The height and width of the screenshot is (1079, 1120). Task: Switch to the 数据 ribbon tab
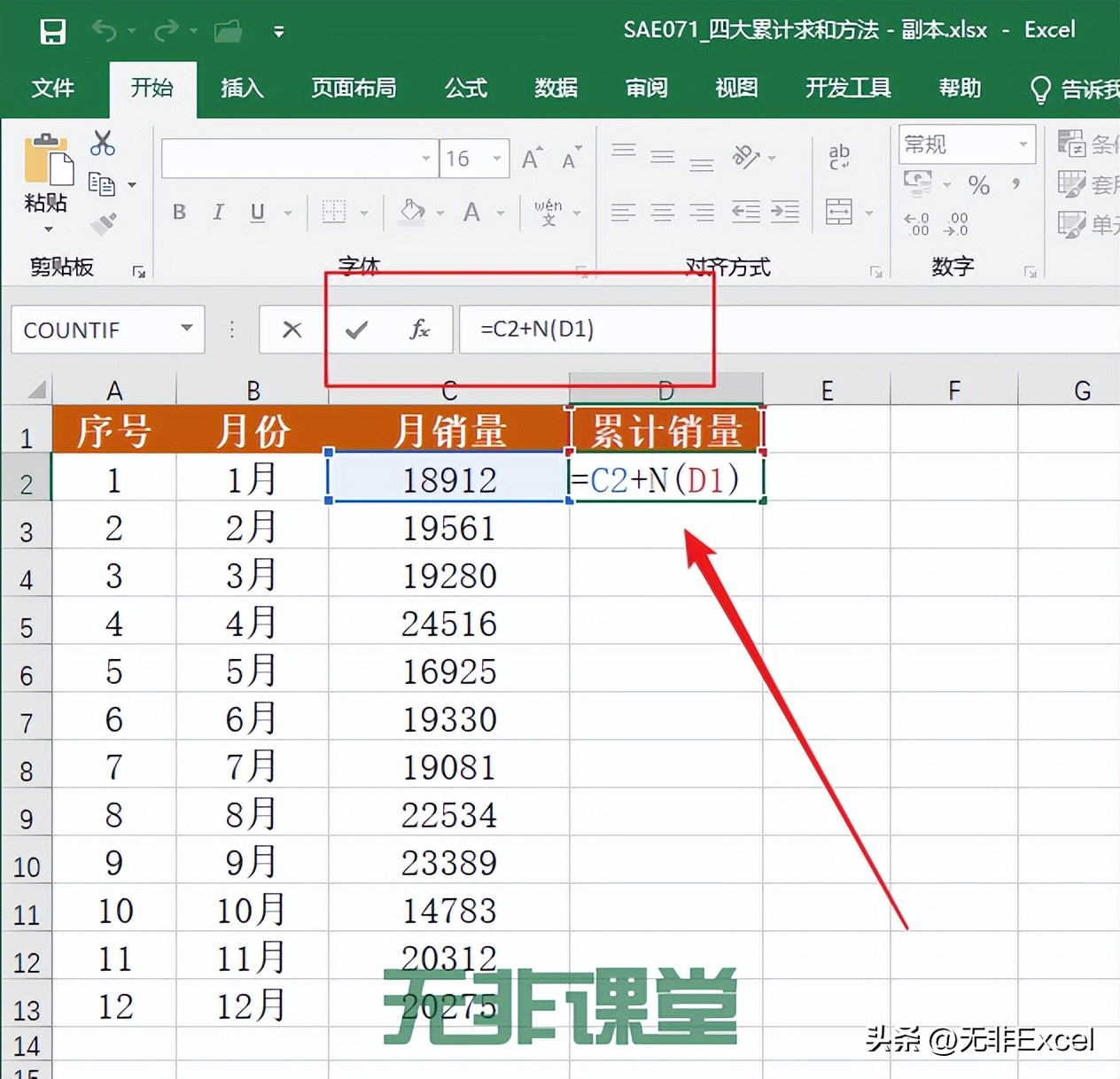tap(556, 89)
